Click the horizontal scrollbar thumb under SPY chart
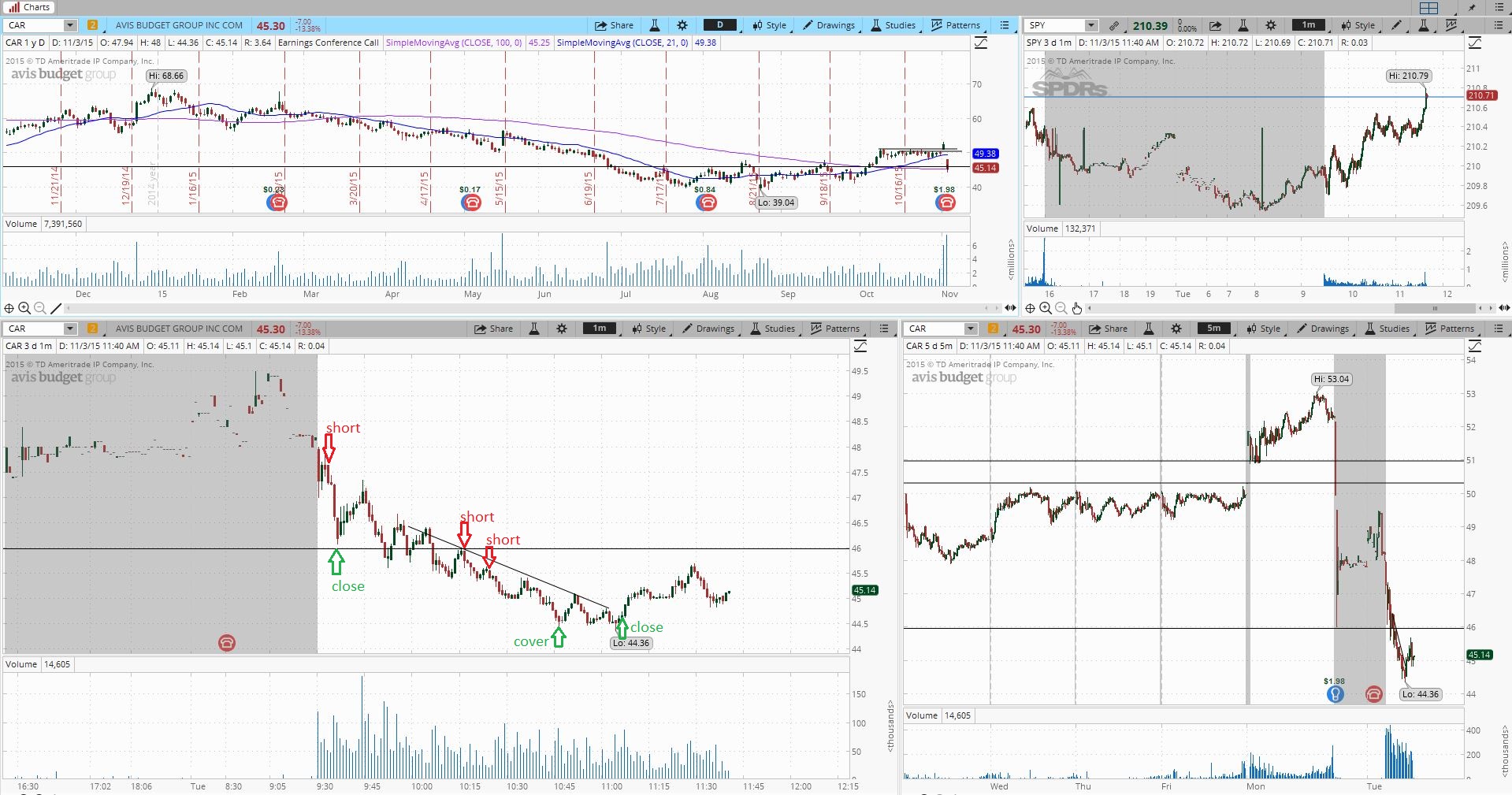Image resolution: width=1512 pixels, height=795 pixels. point(1435,308)
